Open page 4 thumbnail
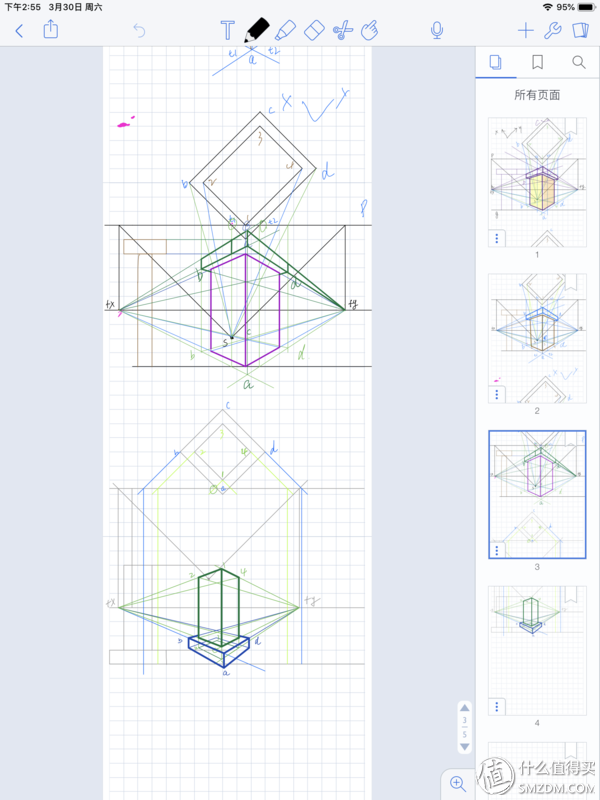This screenshot has height=800, width=600. pyautogui.click(x=537, y=651)
